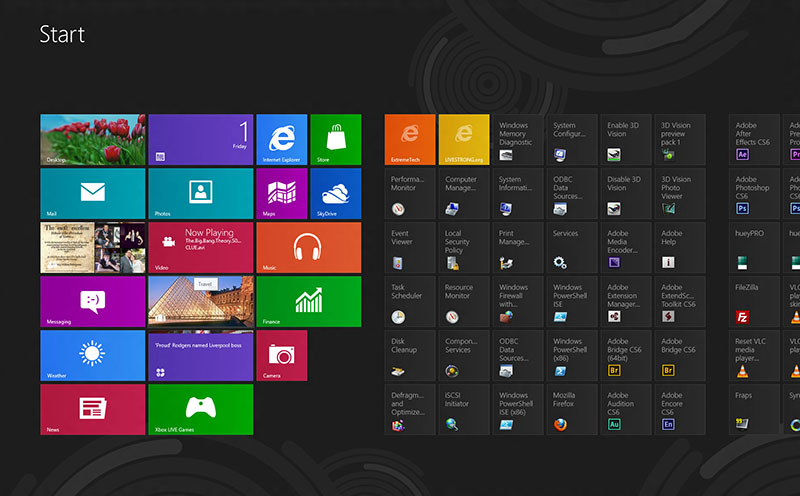Image resolution: width=800 pixels, height=496 pixels.
Task: Open the Task Scheduler tile
Action: click(x=410, y=302)
